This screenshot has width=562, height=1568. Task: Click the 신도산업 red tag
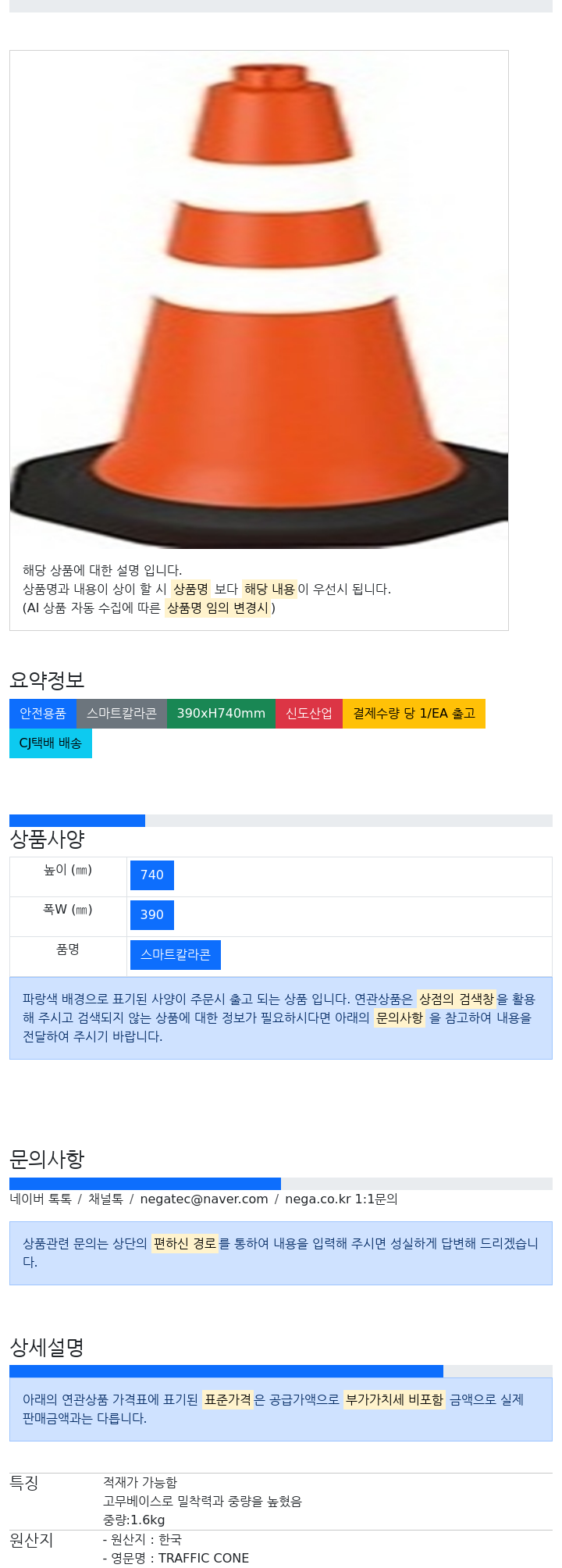pyautogui.click(x=309, y=714)
